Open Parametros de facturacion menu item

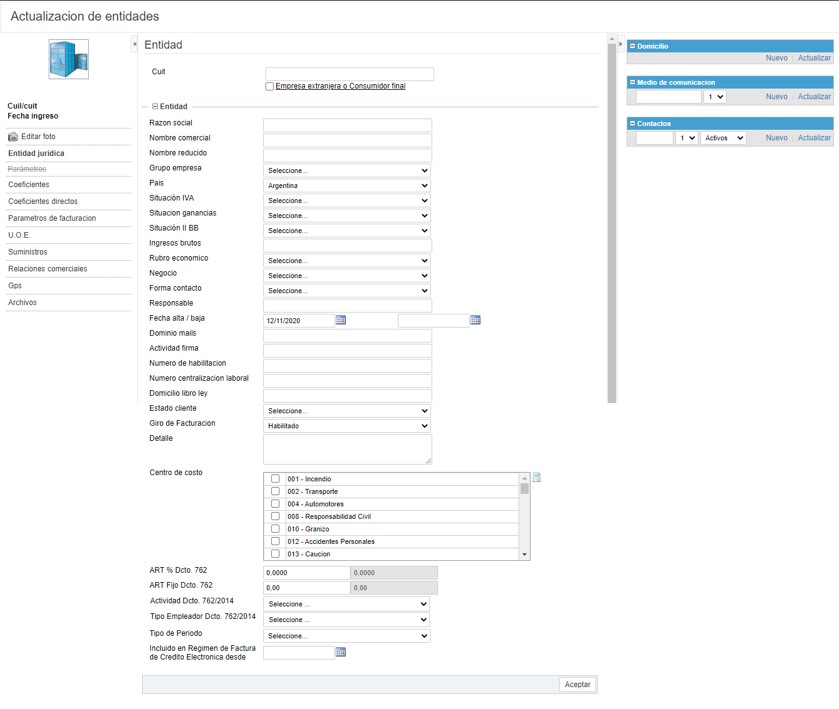pos(52,218)
